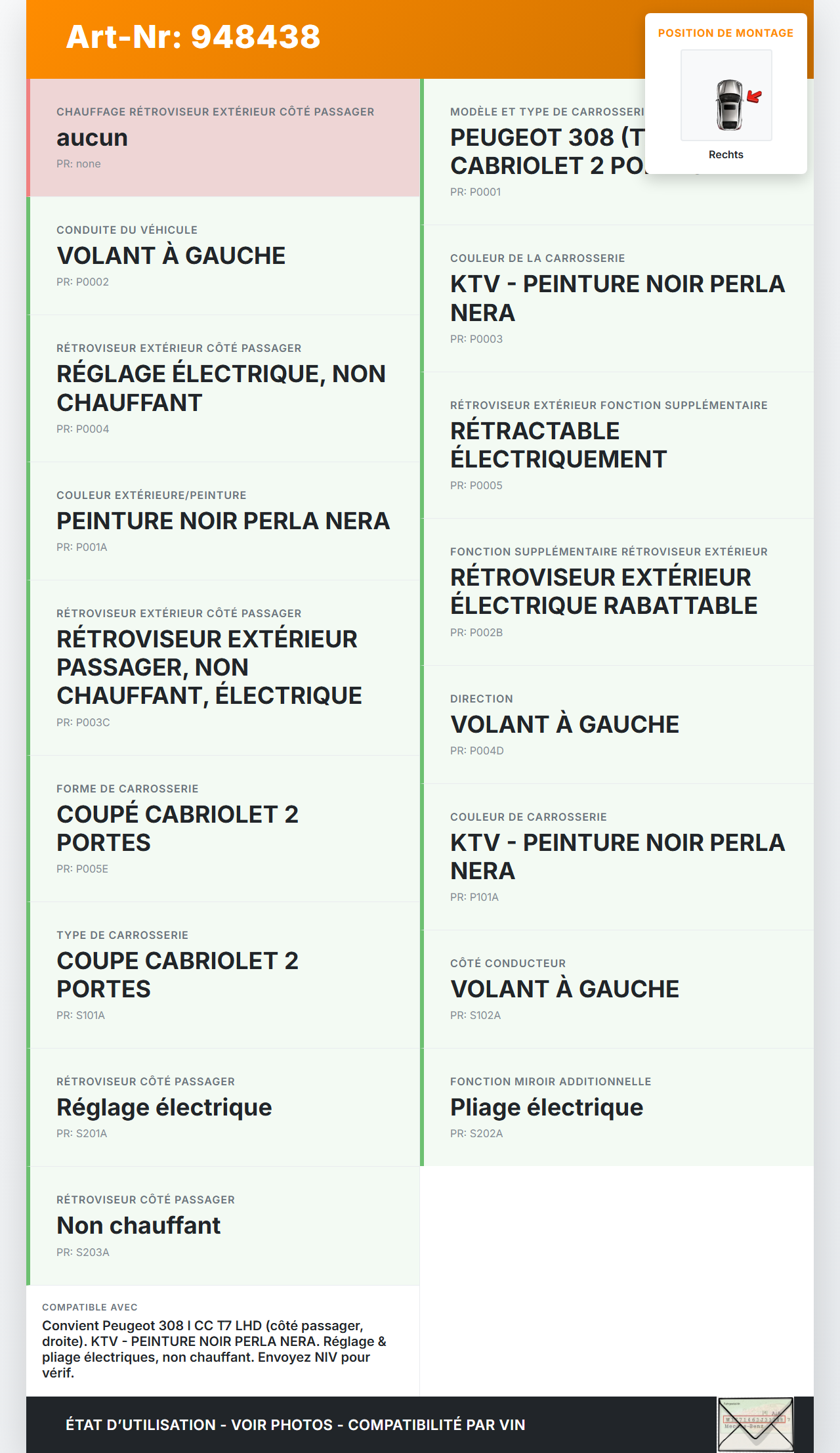
Task: Click the 'COMPATIBLE AVEC' description text
Action: click(x=214, y=1349)
